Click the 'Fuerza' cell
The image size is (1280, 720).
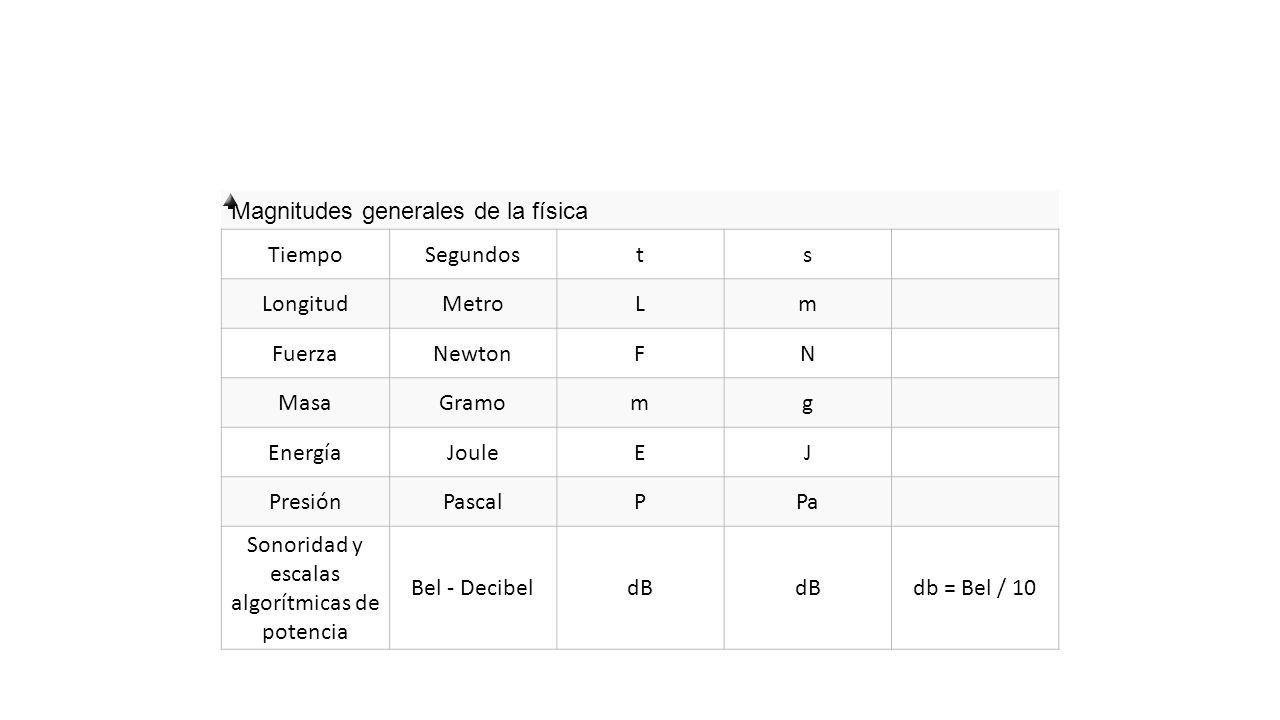click(x=305, y=353)
